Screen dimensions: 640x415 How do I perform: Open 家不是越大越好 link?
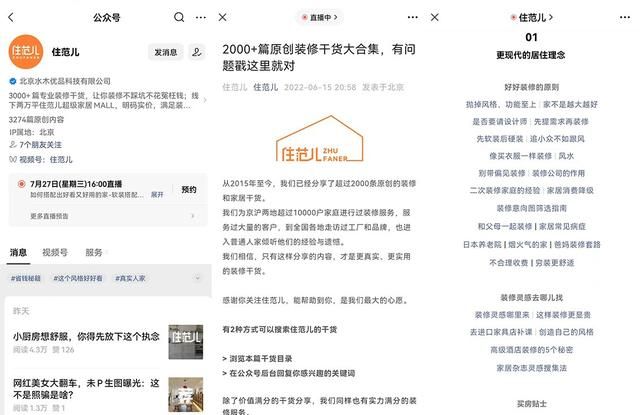570,104
